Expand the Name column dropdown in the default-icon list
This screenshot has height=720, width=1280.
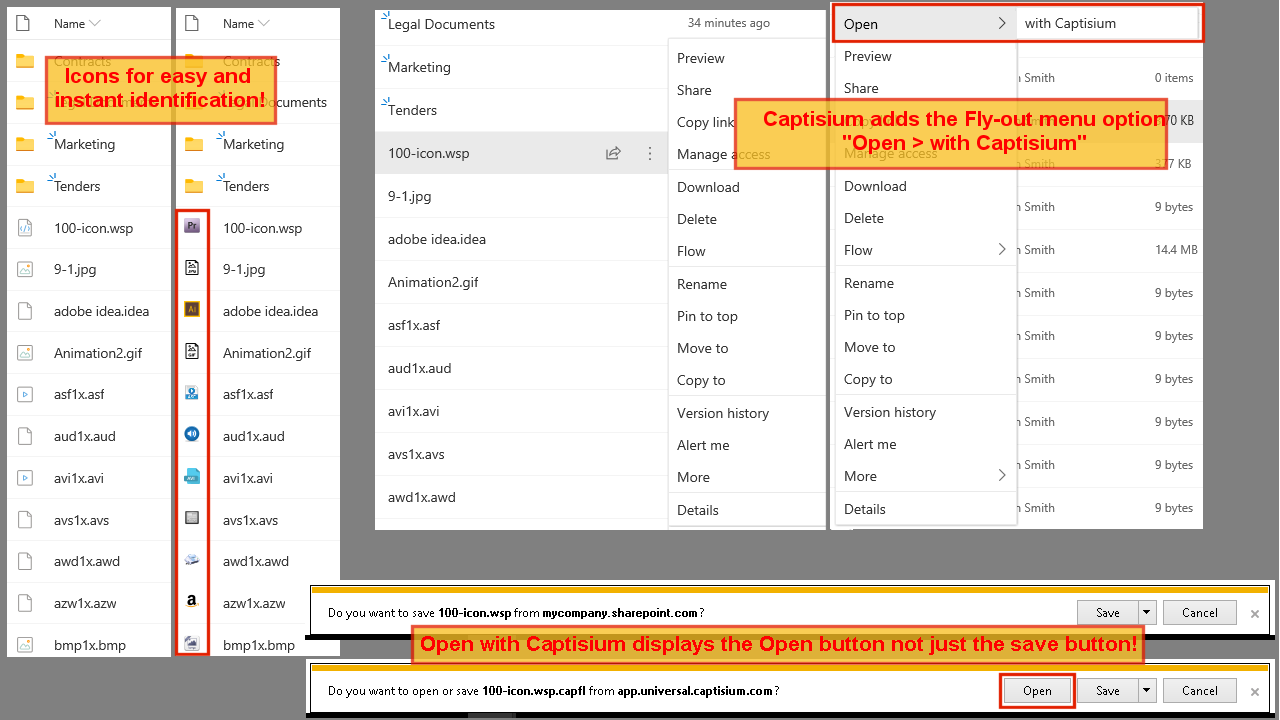pos(95,23)
